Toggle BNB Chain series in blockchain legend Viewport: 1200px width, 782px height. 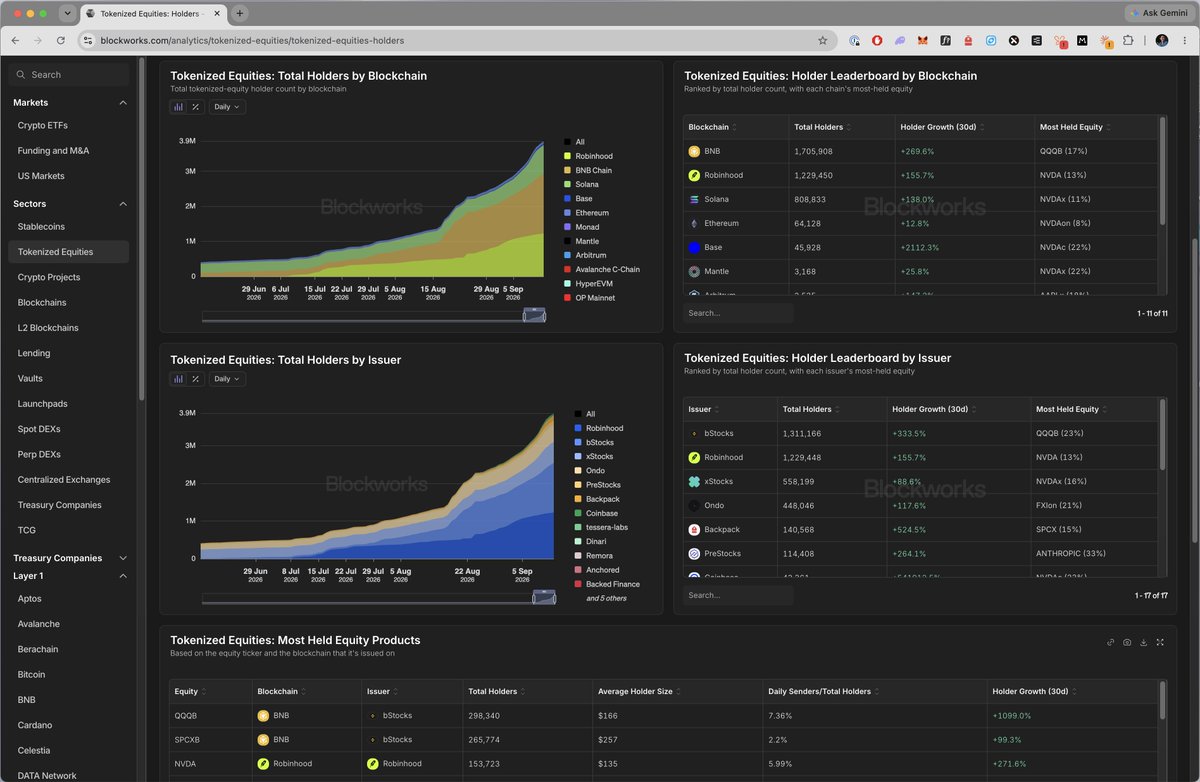[x=588, y=170]
